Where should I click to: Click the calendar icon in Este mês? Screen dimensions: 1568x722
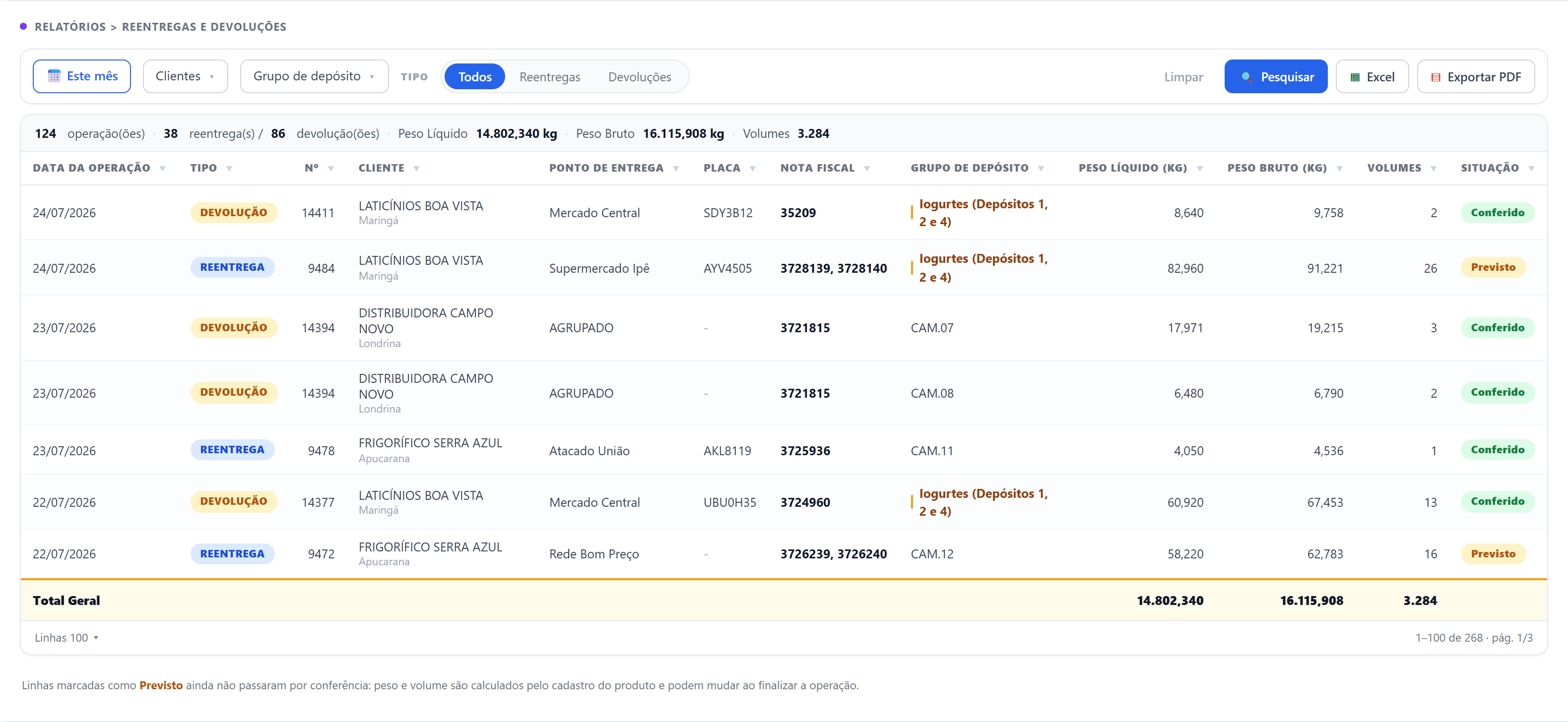(x=54, y=76)
